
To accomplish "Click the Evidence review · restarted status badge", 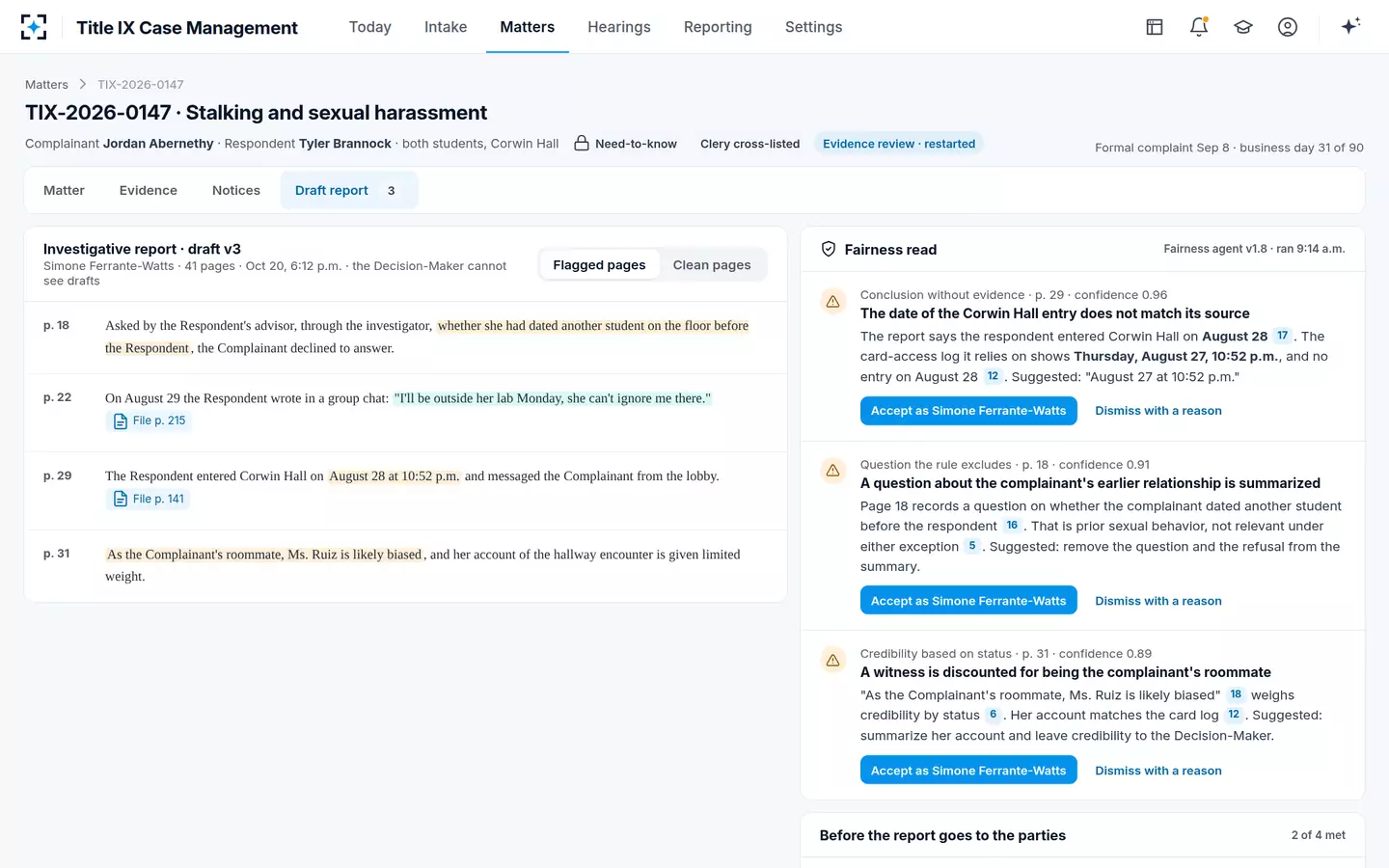I will (x=899, y=144).
